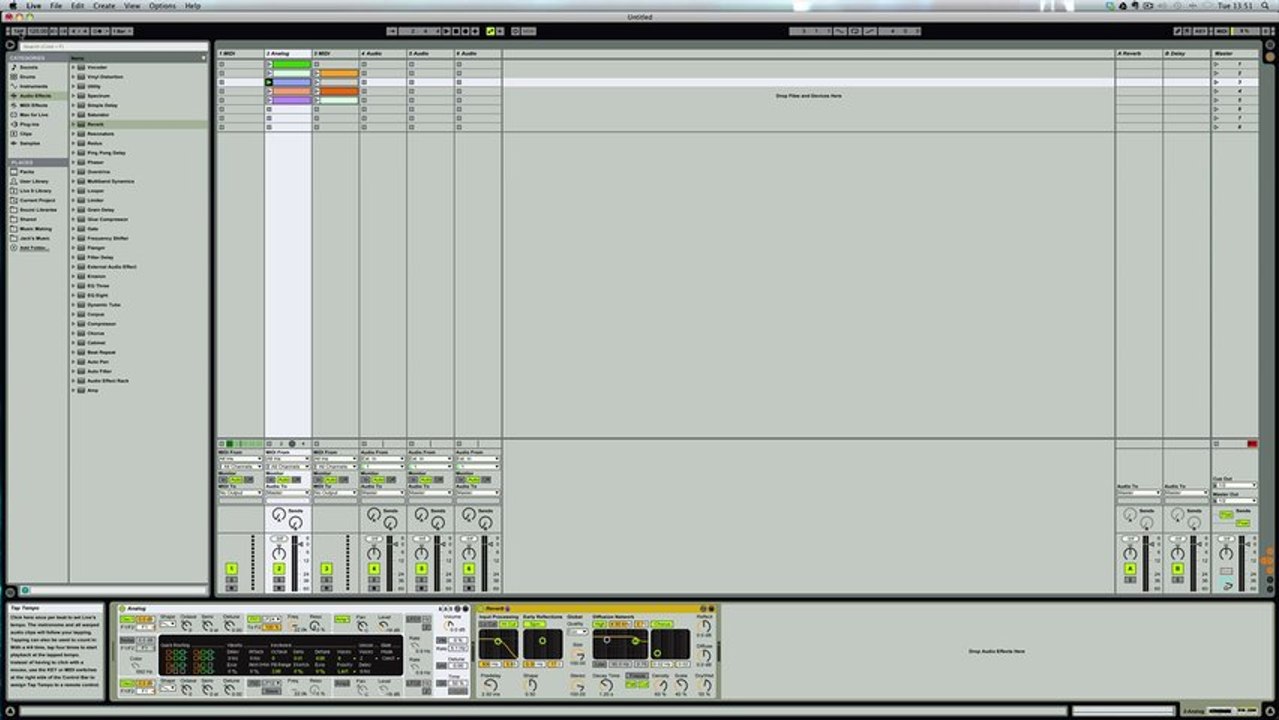Click the Tap tempo button
This screenshot has width=1279, height=720.
click(x=19, y=31)
